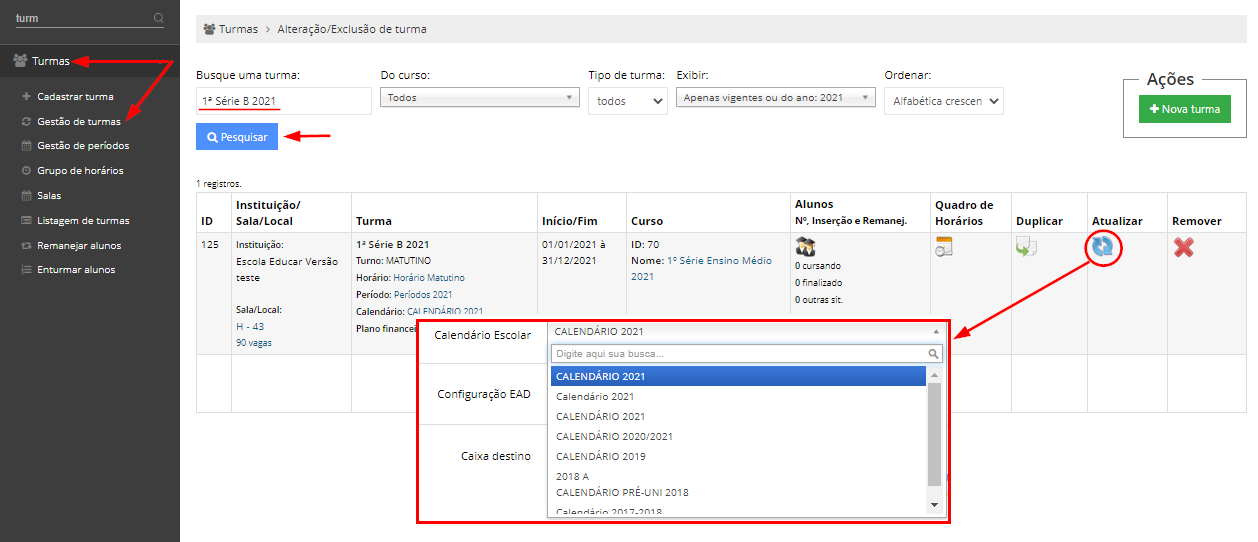Click the Busque uma turma input field

[x=283, y=101]
